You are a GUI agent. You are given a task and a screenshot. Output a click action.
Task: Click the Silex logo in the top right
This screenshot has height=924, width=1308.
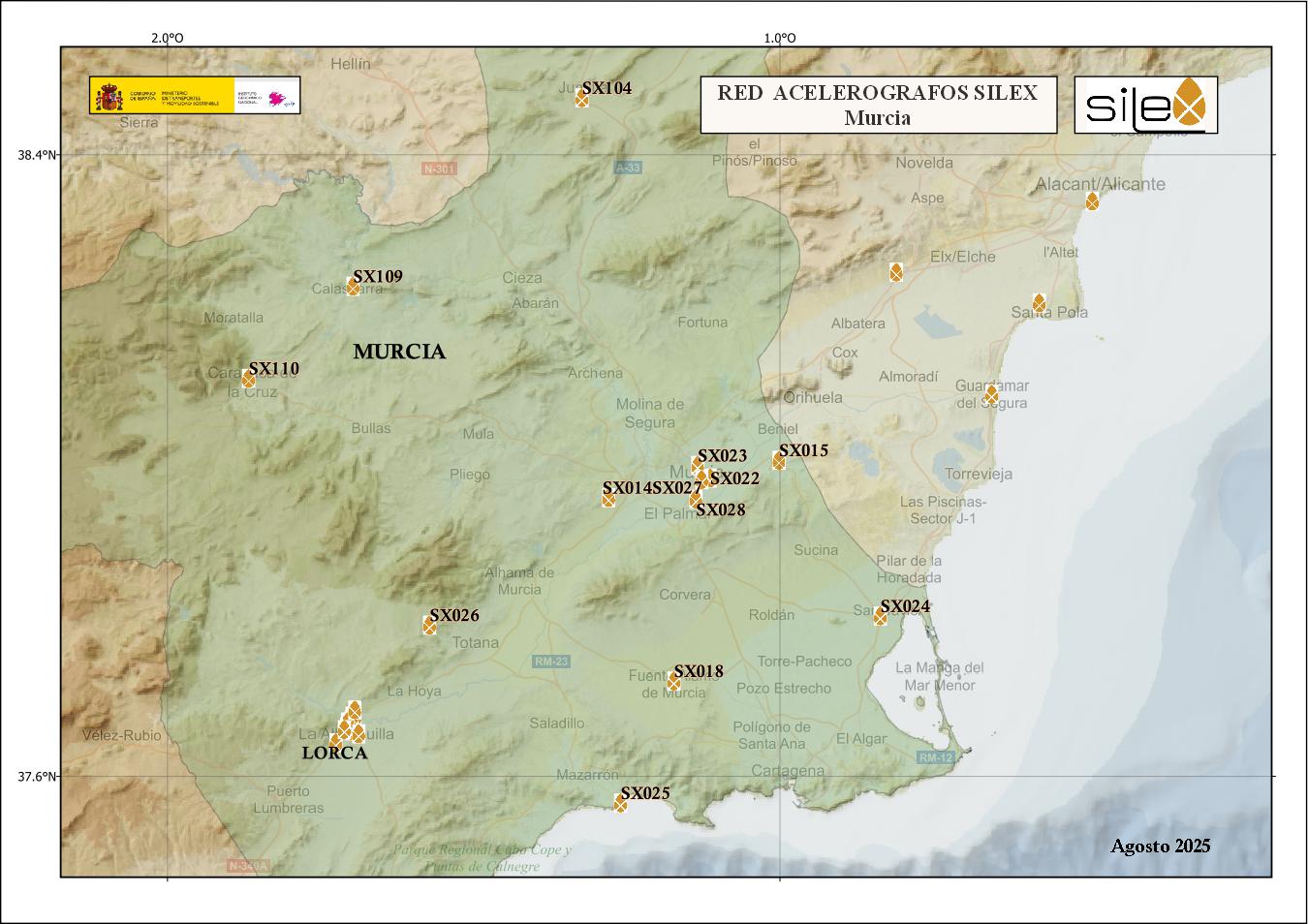point(1145,105)
